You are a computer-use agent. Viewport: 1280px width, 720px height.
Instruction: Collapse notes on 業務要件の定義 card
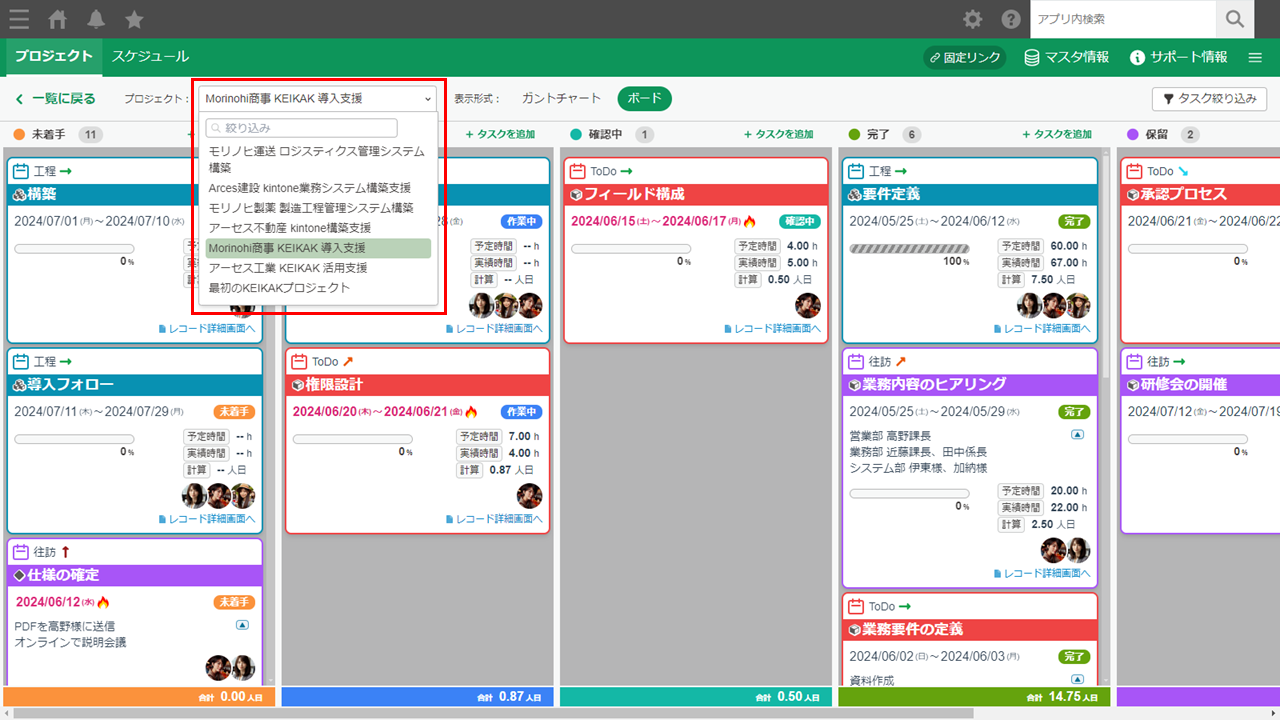click(x=1077, y=679)
